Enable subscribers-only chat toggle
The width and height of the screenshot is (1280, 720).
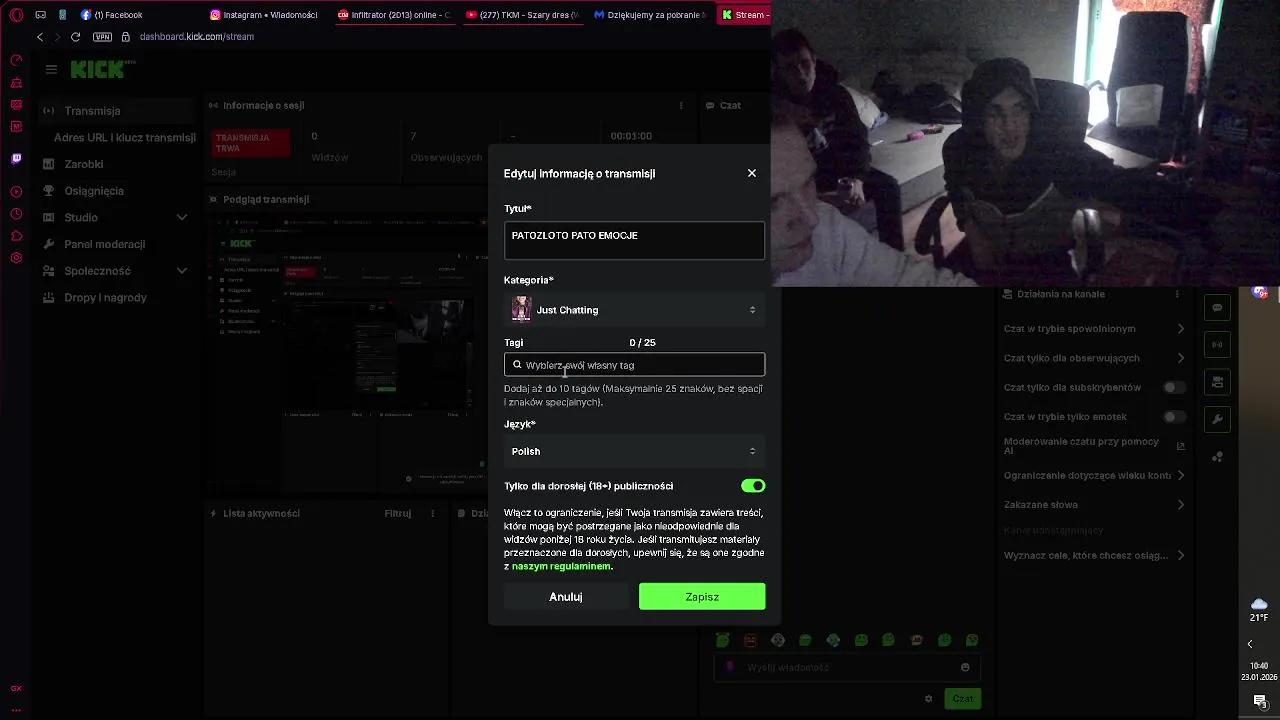(x=1174, y=387)
